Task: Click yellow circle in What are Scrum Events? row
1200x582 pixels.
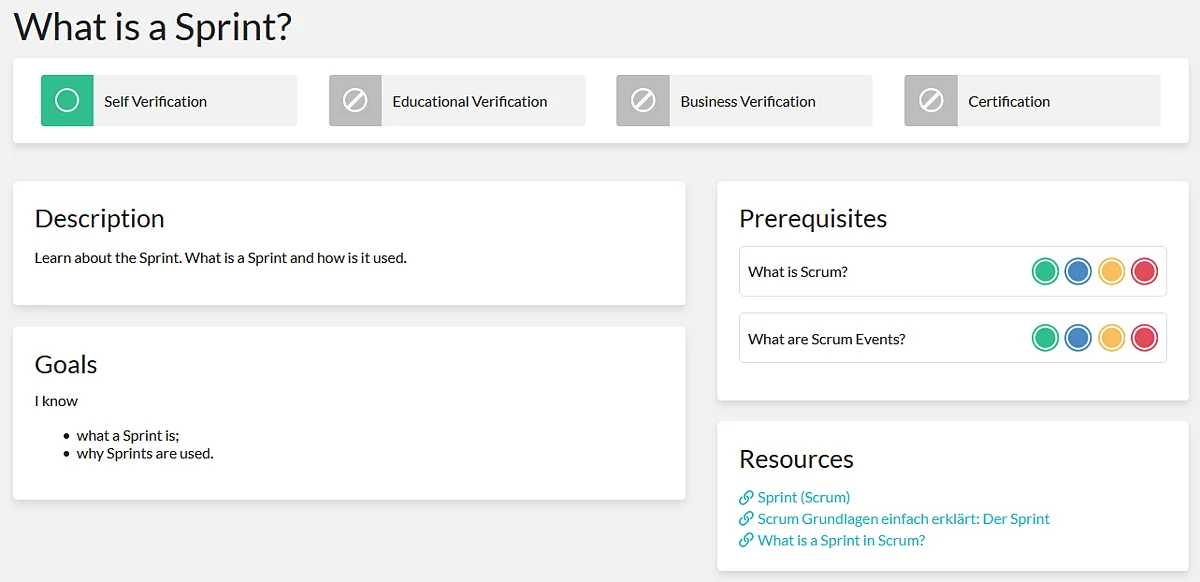Action: point(1111,338)
